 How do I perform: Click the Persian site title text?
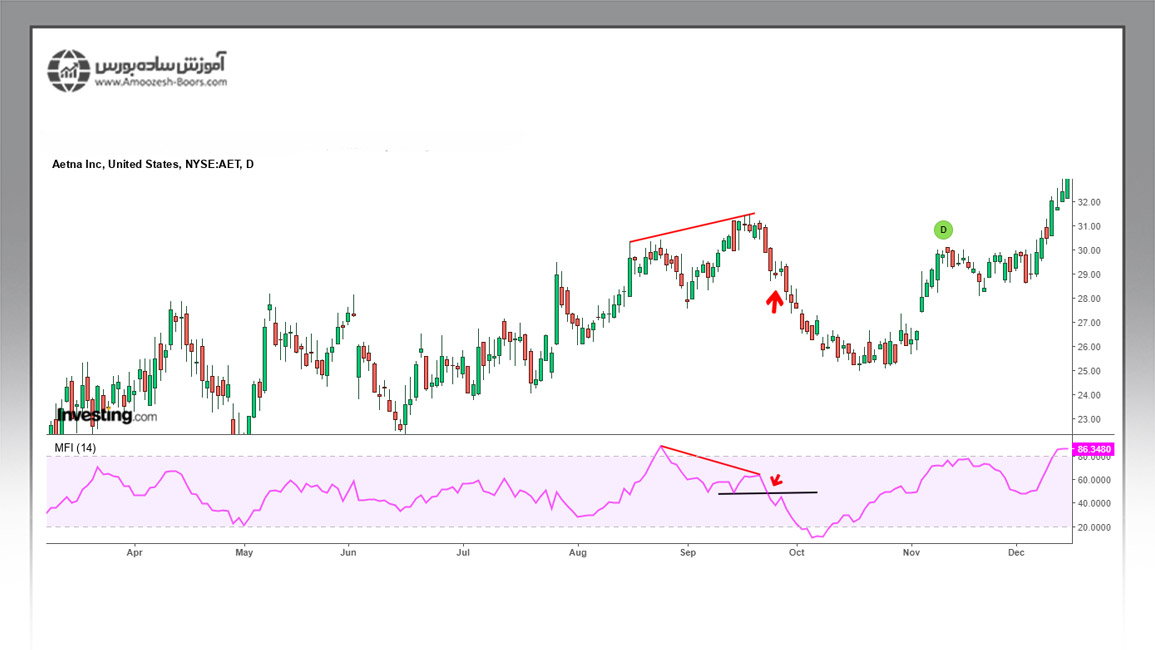click(161, 64)
